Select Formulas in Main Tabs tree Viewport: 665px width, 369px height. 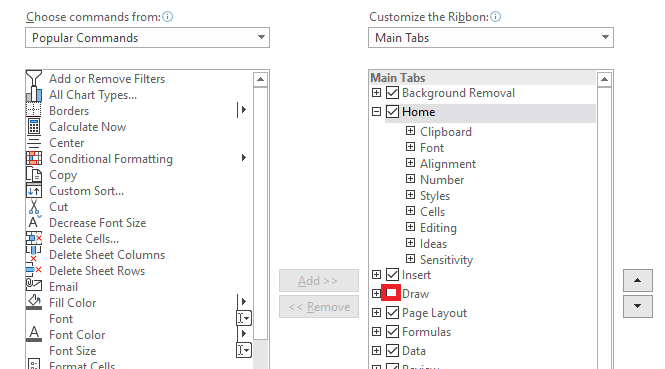click(x=426, y=332)
